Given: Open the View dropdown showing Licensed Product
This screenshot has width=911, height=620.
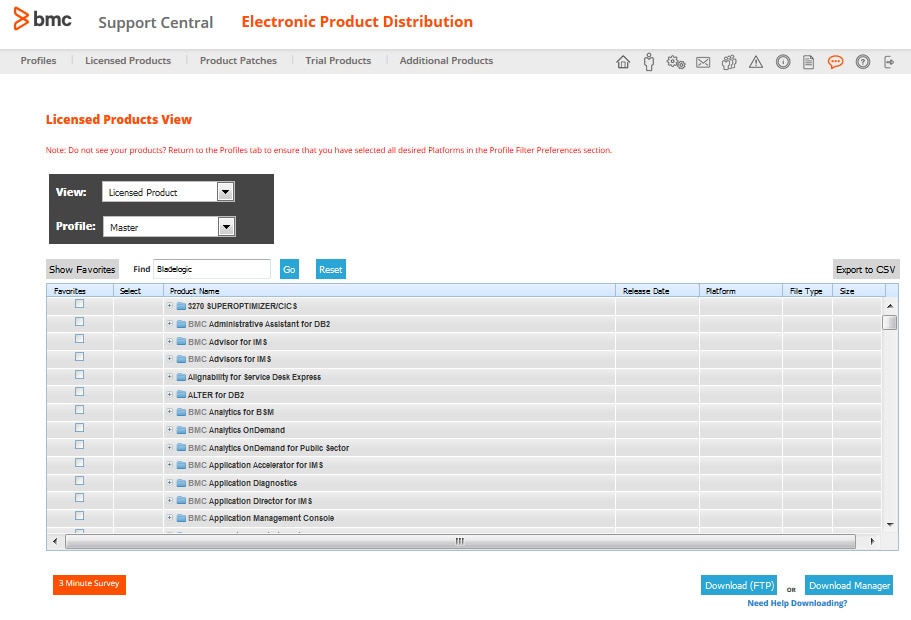Looking at the screenshot, I should pyautogui.click(x=168, y=192).
